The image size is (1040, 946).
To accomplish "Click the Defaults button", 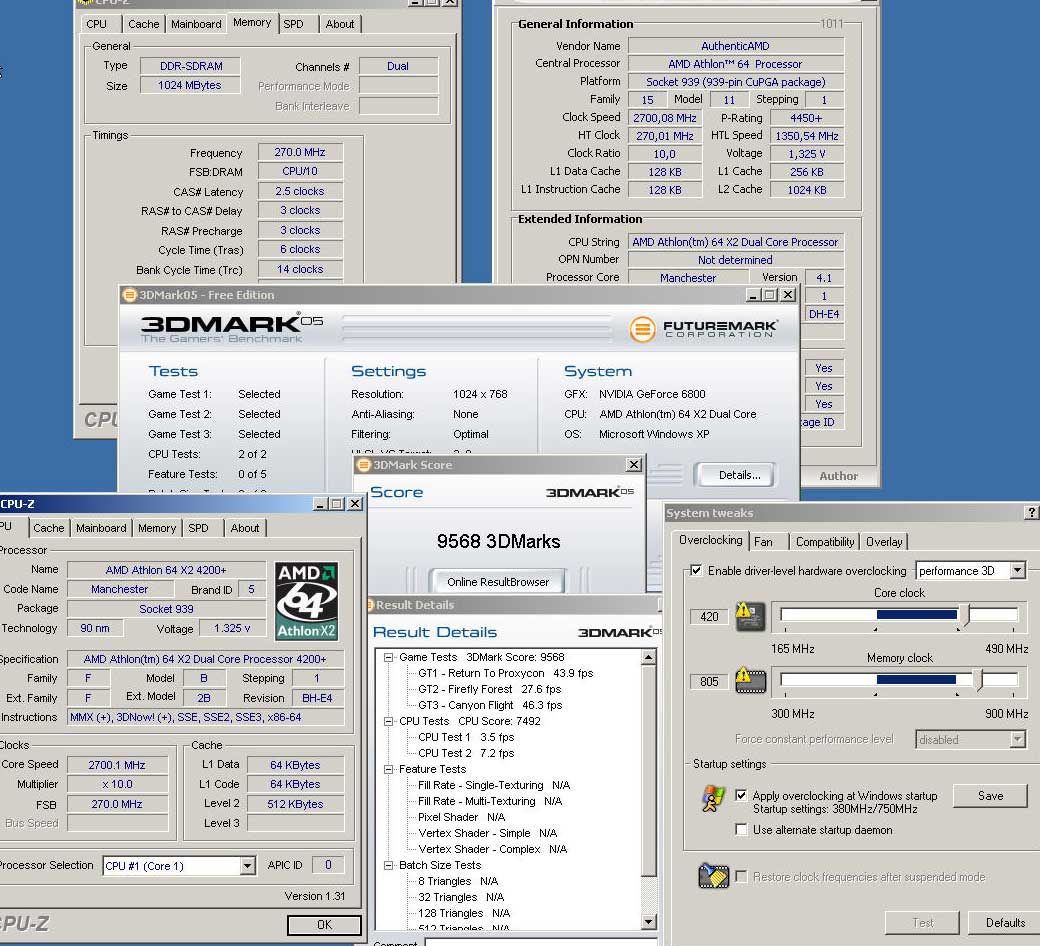I will coord(1005,923).
